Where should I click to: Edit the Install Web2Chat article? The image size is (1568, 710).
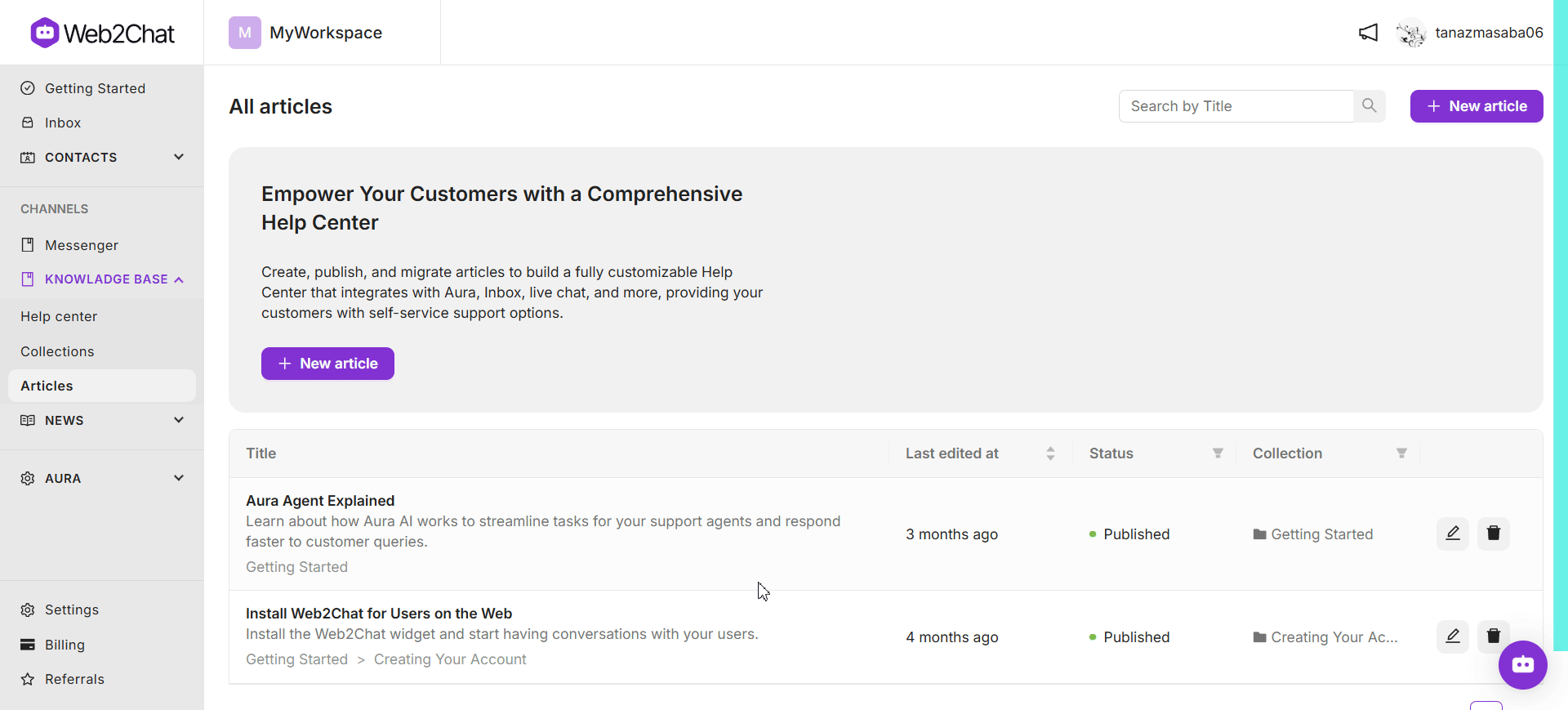[x=1453, y=636]
